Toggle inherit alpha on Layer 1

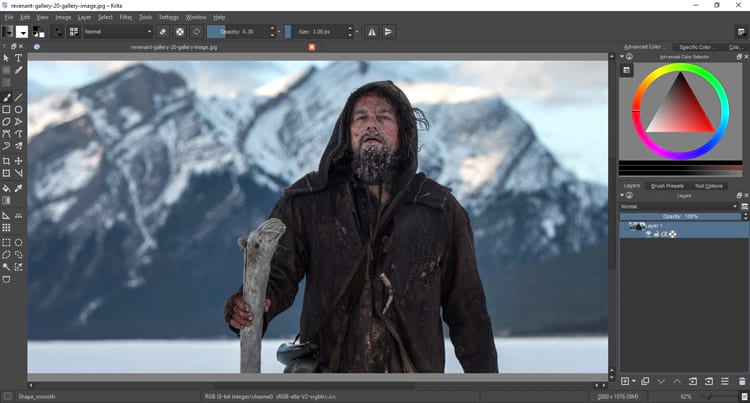664,234
